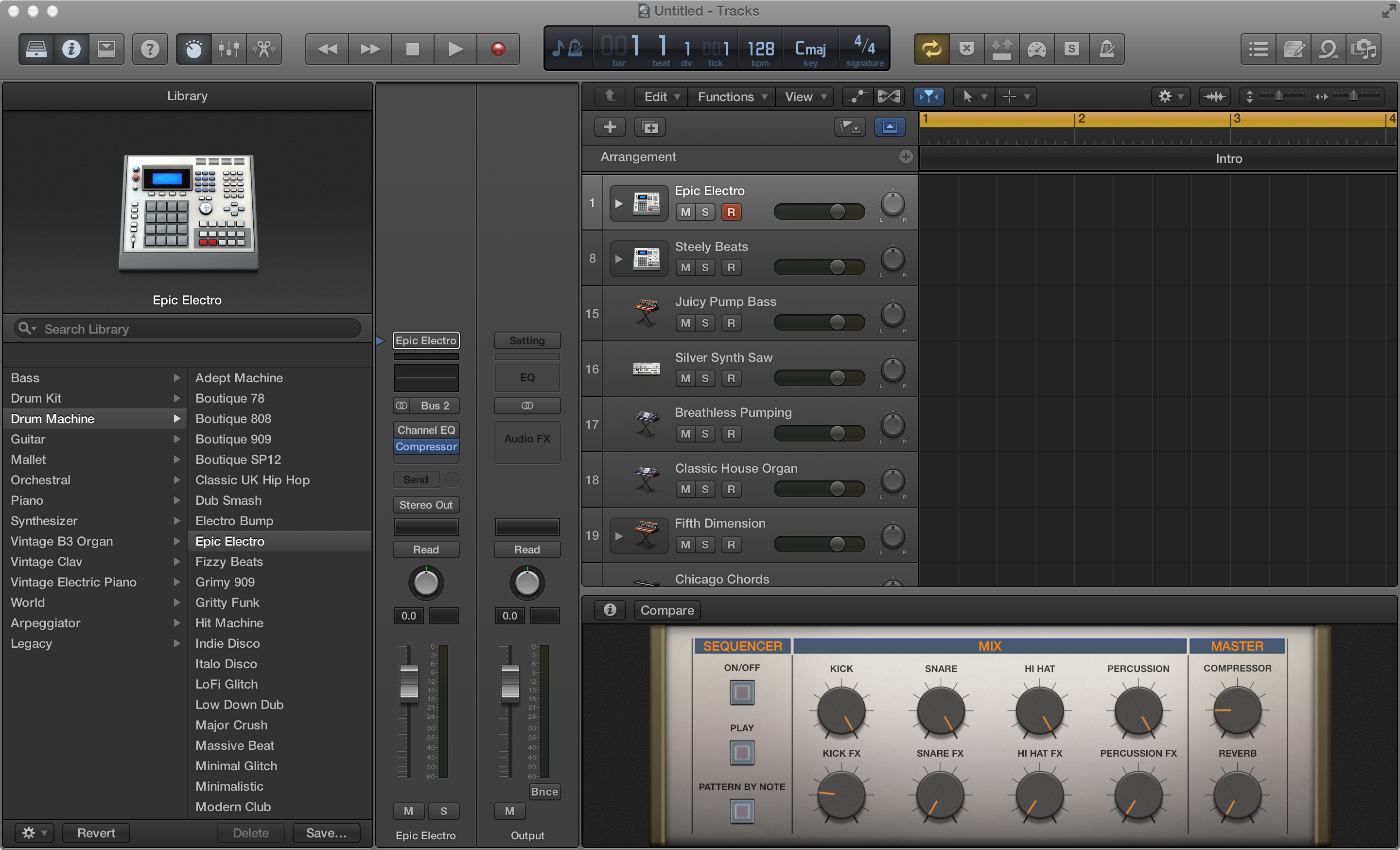Add an arrangement marker with plus icon
1400x850 pixels.
906,157
